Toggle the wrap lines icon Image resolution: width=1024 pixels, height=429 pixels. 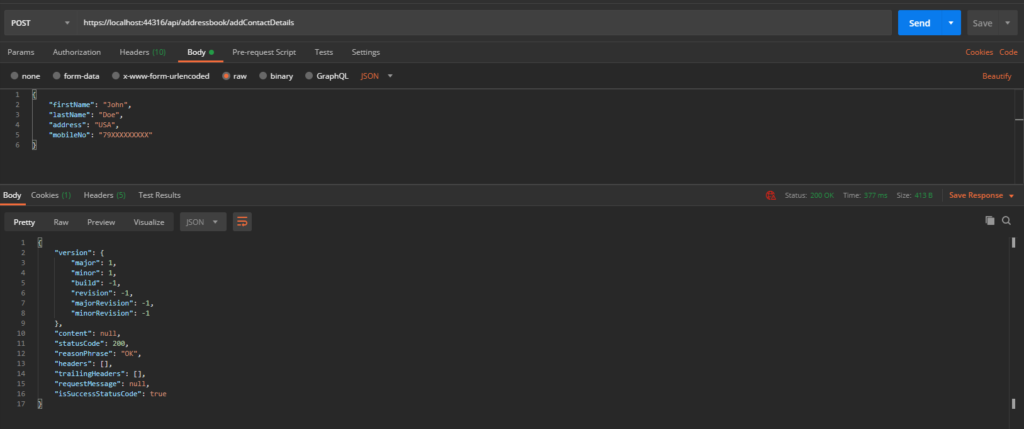pos(242,222)
